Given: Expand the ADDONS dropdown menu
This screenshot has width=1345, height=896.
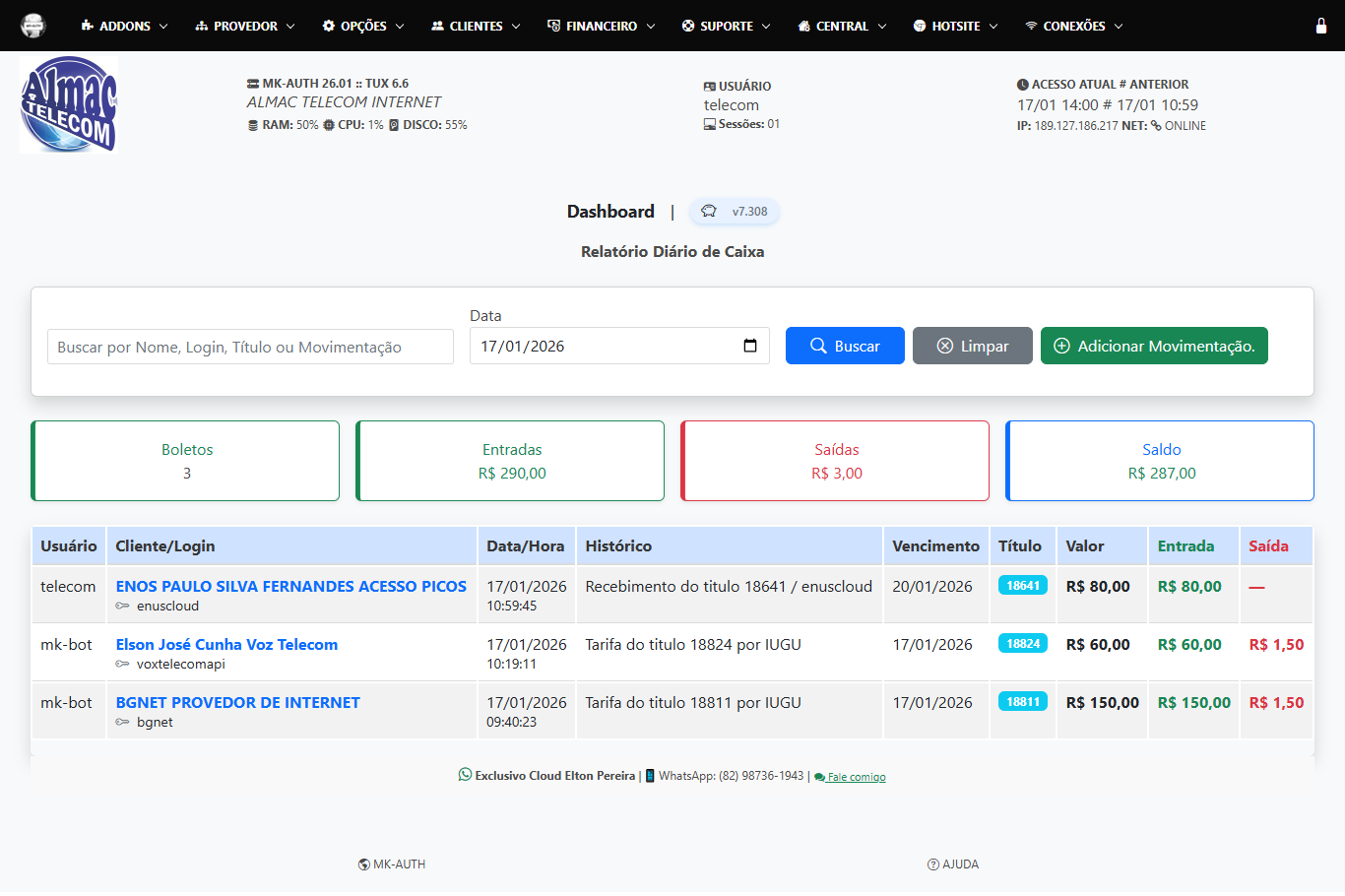Looking at the screenshot, I should pos(124,26).
